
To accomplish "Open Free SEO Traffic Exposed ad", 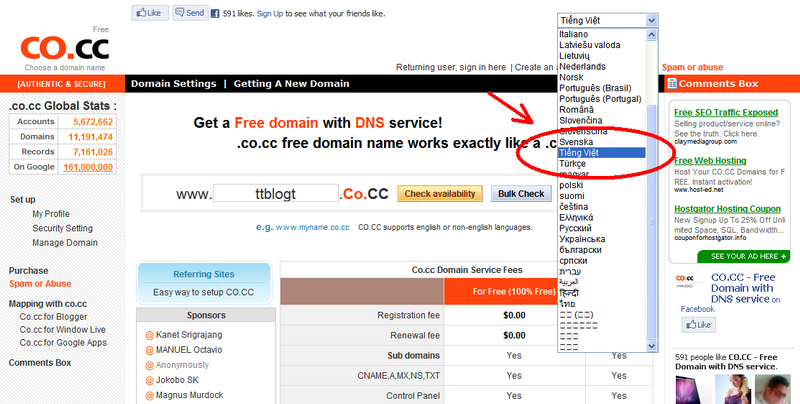I will click(x=726, y=112).
